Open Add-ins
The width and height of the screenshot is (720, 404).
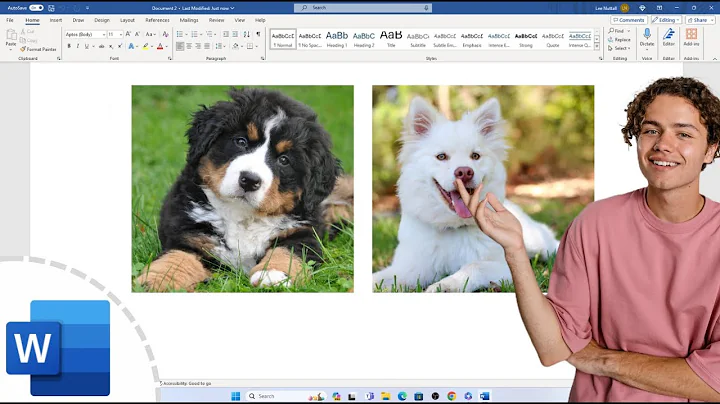pyautogui.click(x=691, y=37)
